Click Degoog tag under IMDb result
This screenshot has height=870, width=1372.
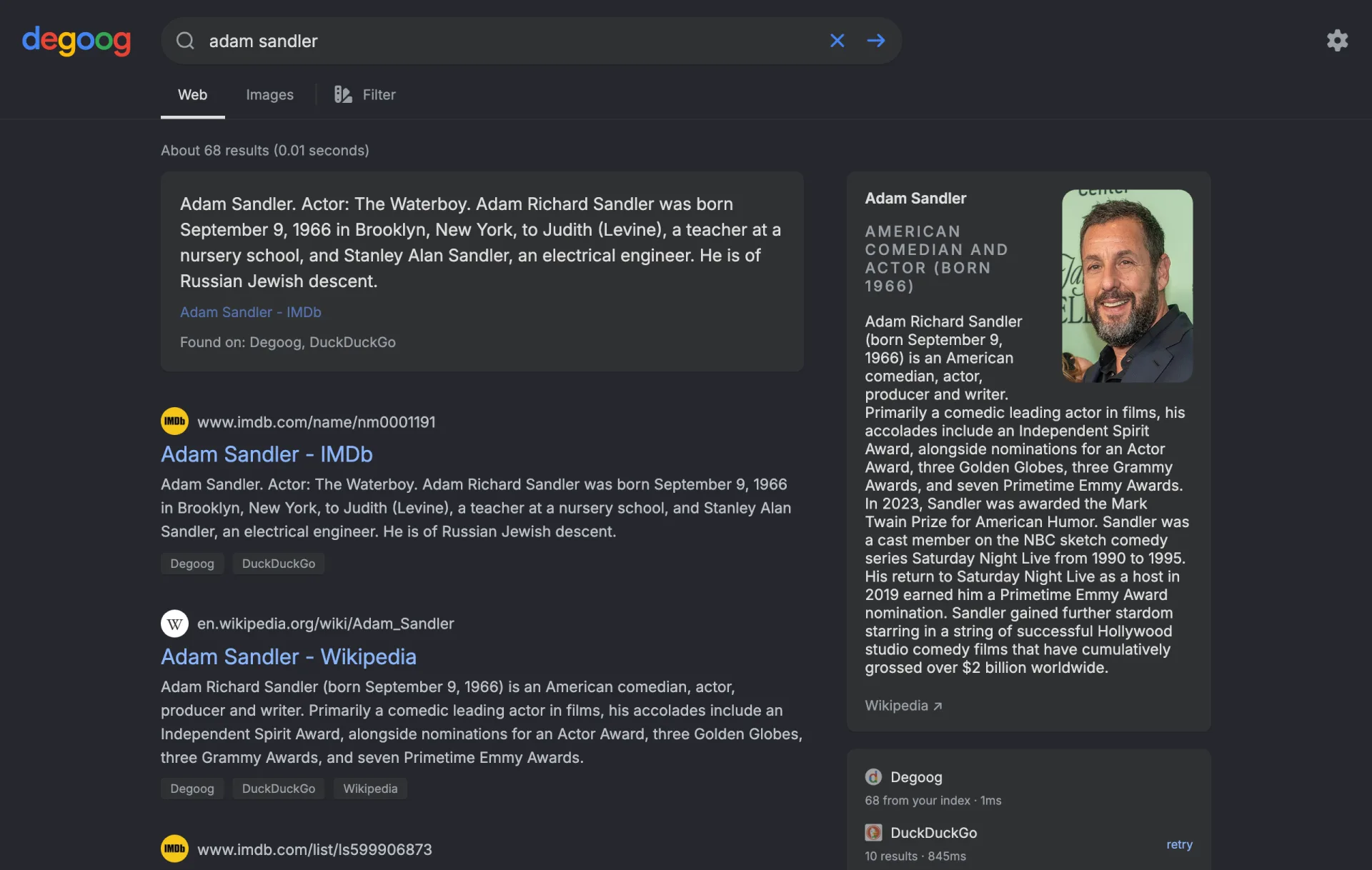point(192,564)
